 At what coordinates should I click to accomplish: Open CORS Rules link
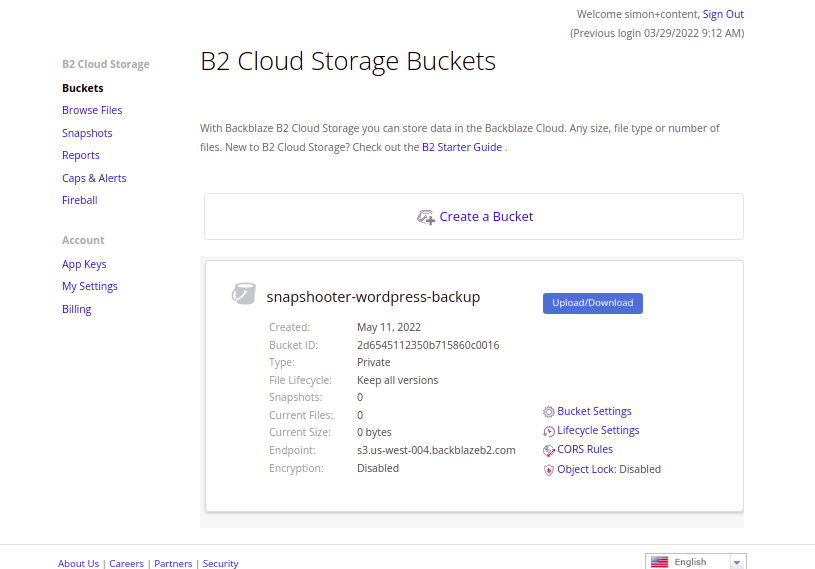point(585,449)
